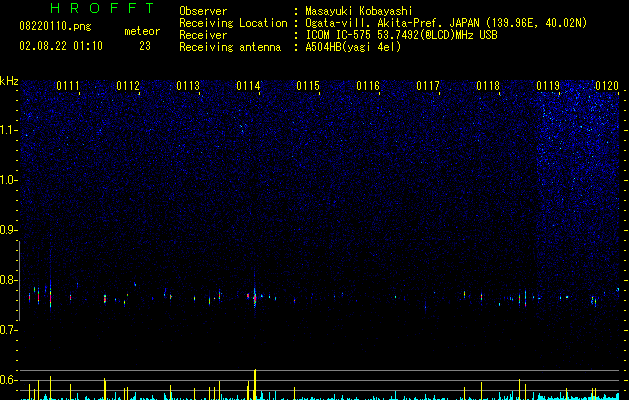Click the 1.1 kHz axis label

[x=8, y=130]
